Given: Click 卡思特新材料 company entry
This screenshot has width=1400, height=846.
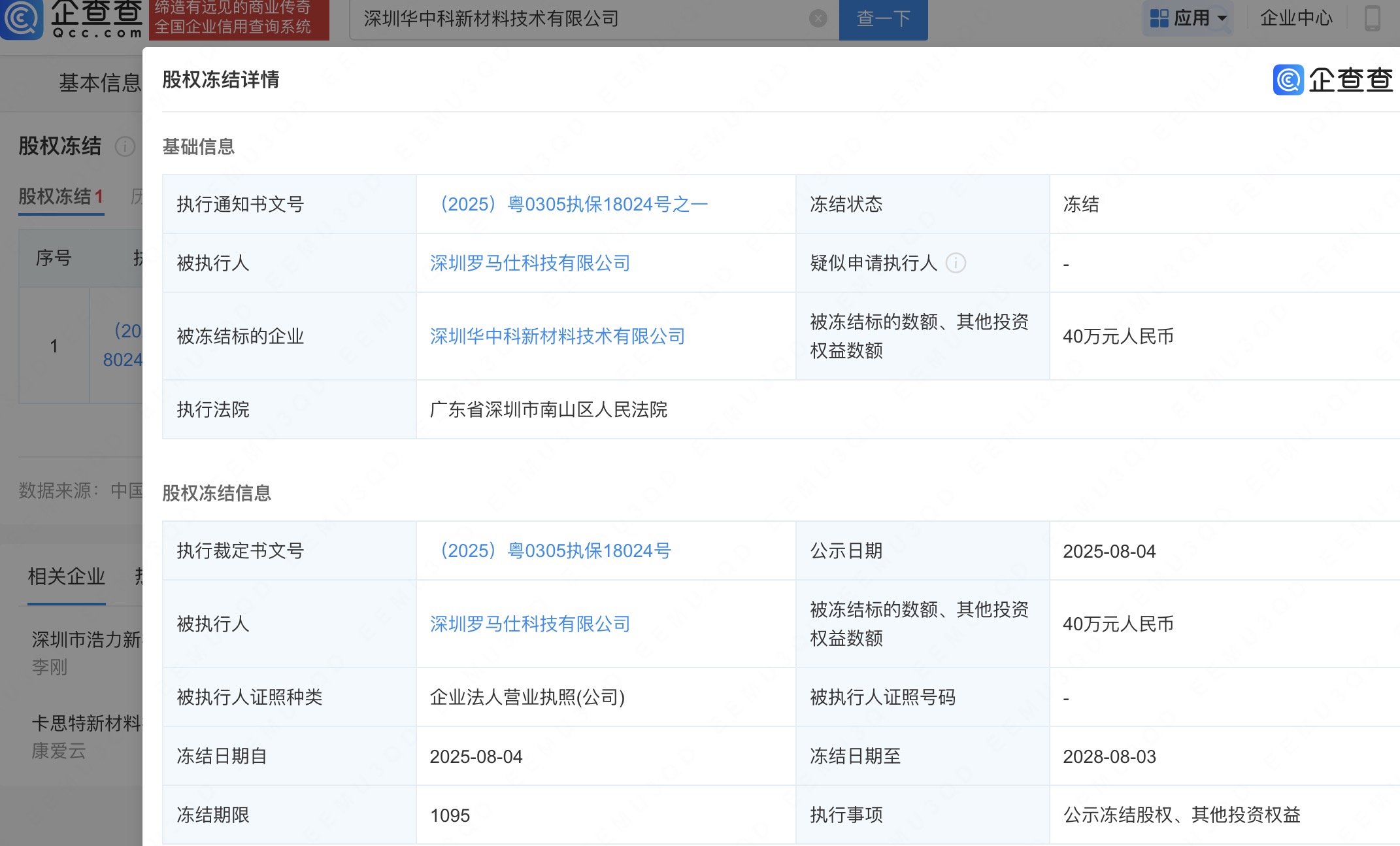Looking at the screenshot, I should tap(87, 723).
